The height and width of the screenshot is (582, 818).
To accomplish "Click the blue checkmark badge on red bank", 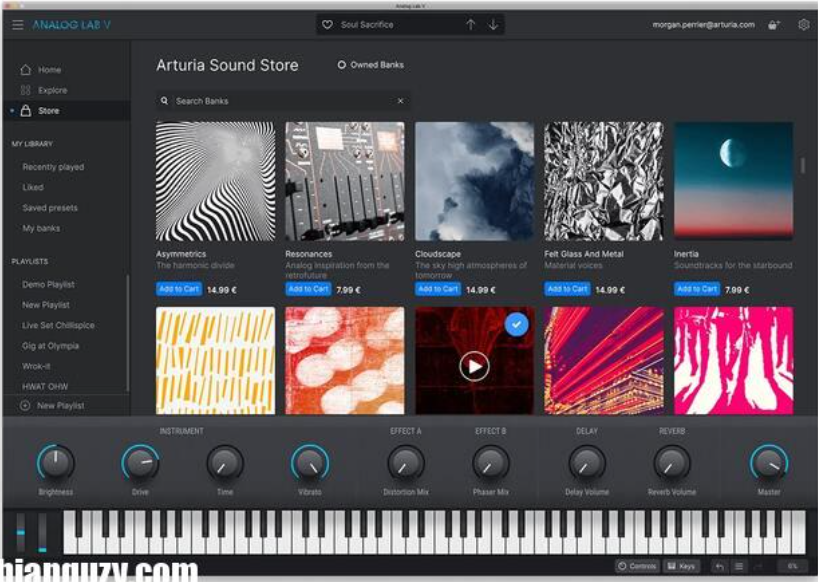I will (516, 324).
